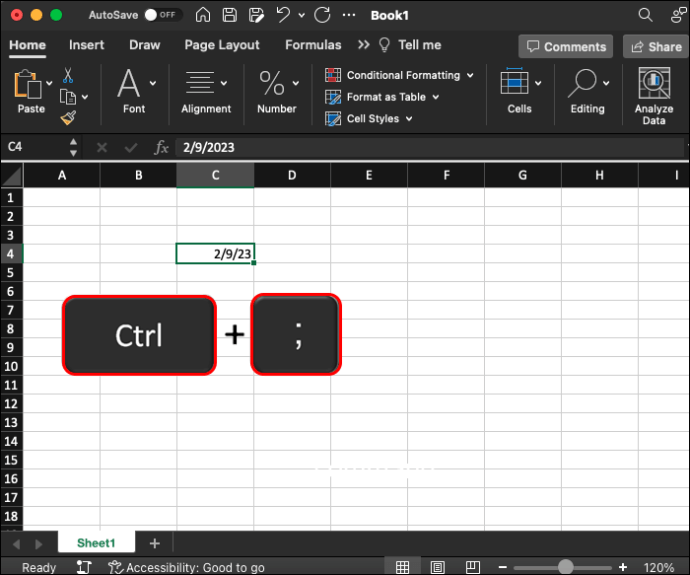Image resolution: width=690 pixels, height=575 pixels.
Task: Redo the last action
Action: click(322, 15)
